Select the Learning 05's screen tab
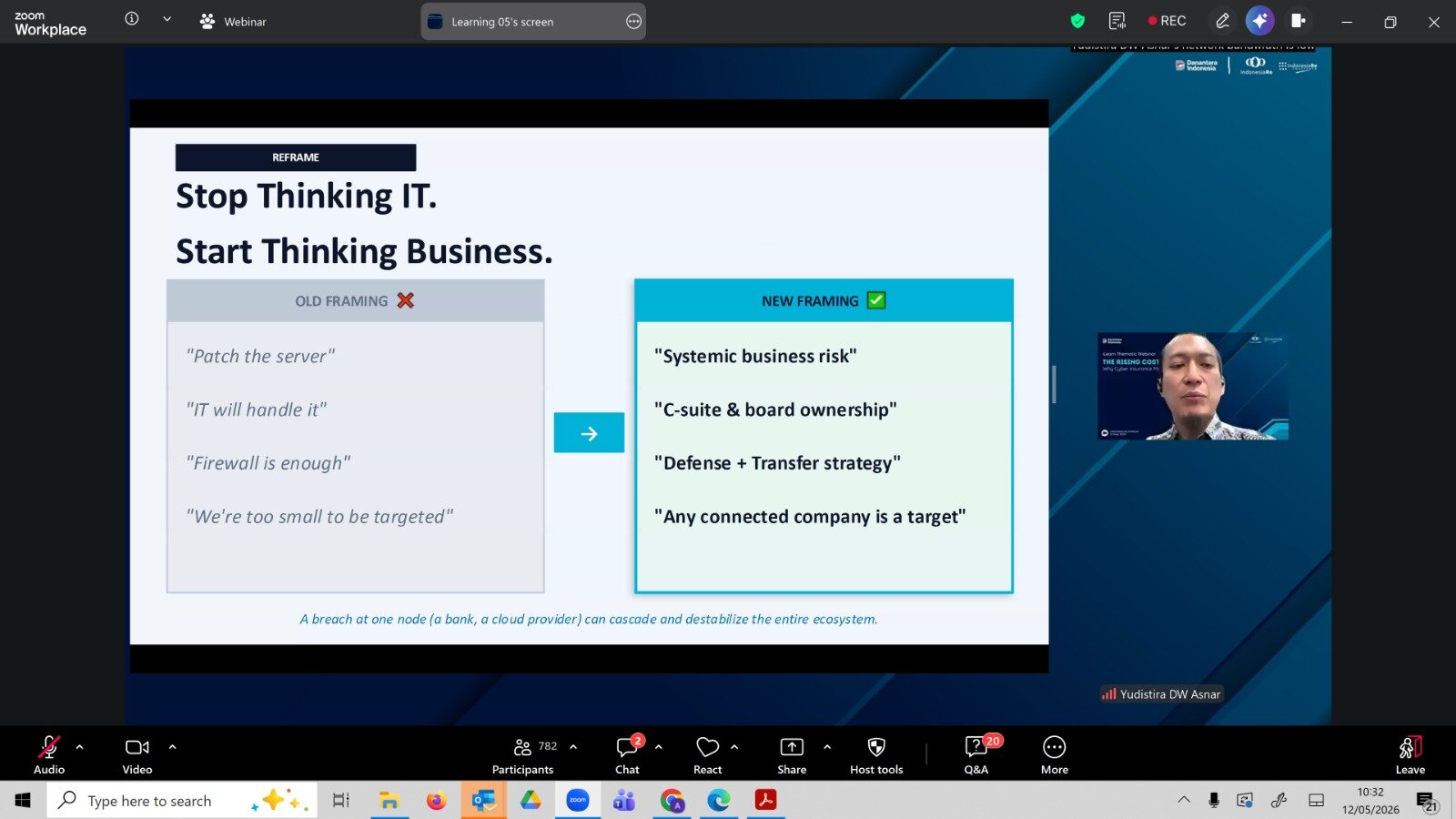The width and height of the screenshot is (1456, 819). (x=533, y=22)
